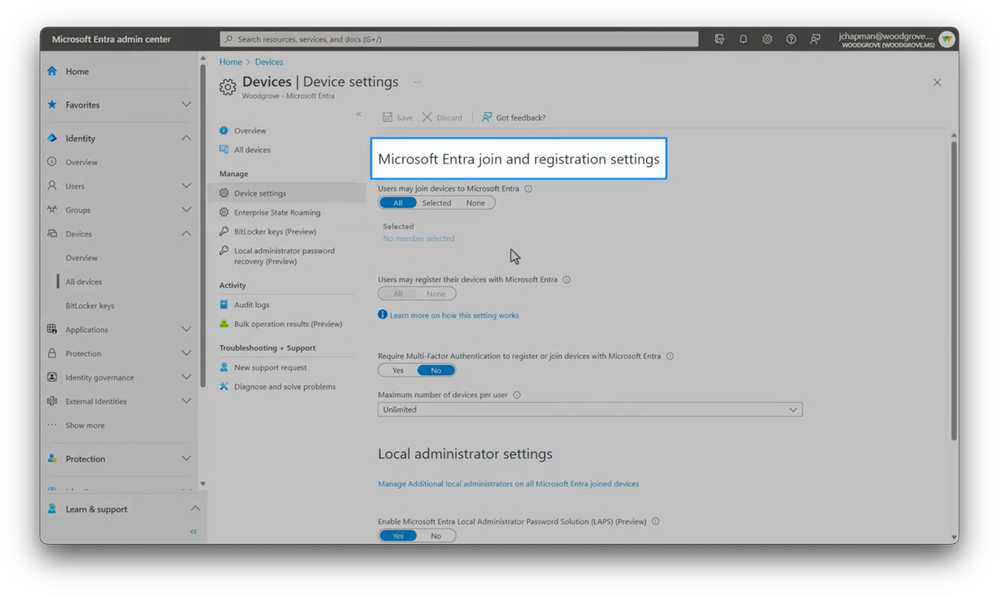Select All devices in left sidebar
The height and width of the screenshot is (597, 999).
pos(83,282)
